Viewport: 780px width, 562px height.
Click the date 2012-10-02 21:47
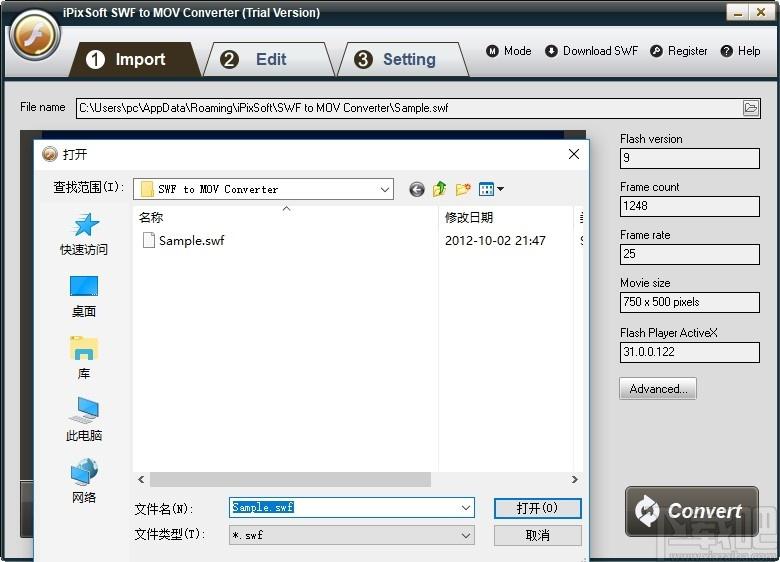(495, 241)
